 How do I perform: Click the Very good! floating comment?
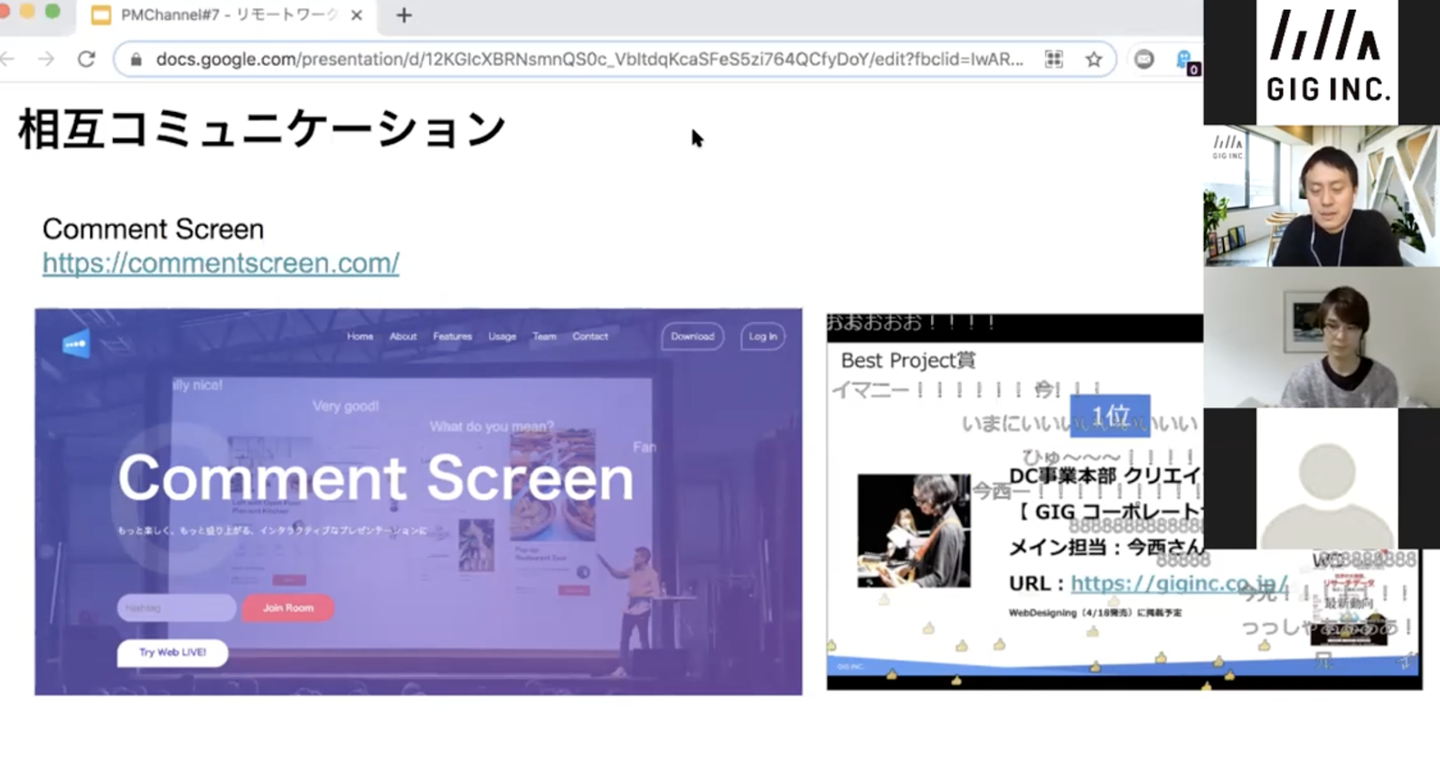click(346, 406)
